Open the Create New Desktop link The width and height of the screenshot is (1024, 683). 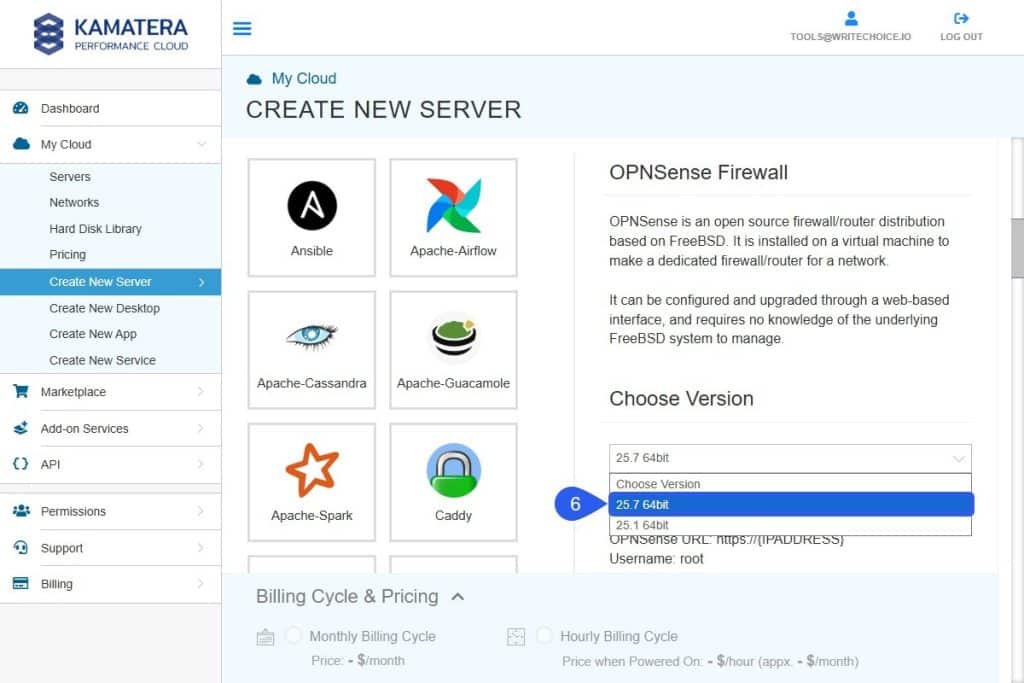point(104,308)
